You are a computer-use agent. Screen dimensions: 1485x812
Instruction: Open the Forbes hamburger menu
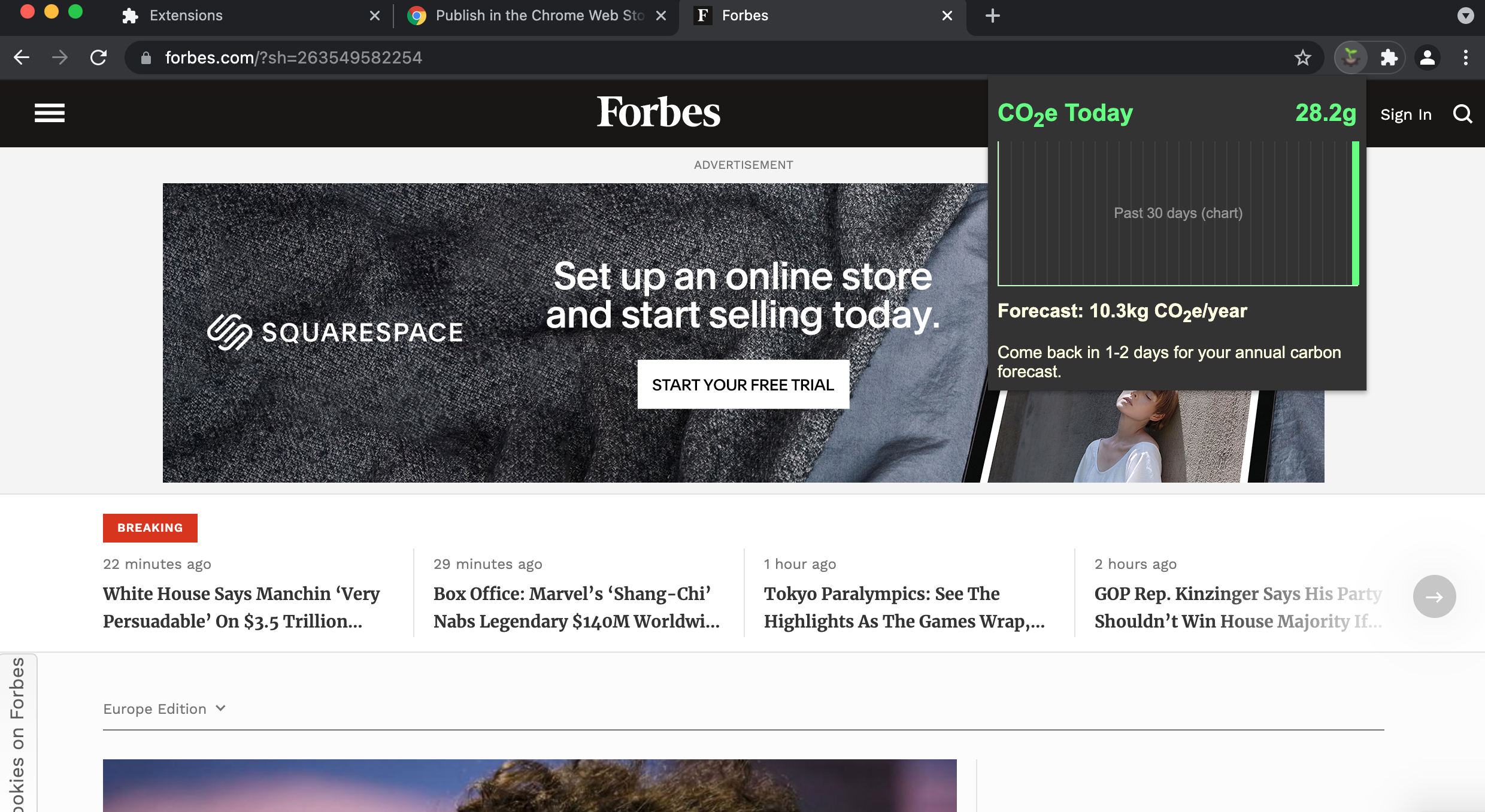[x=50, y=113]
